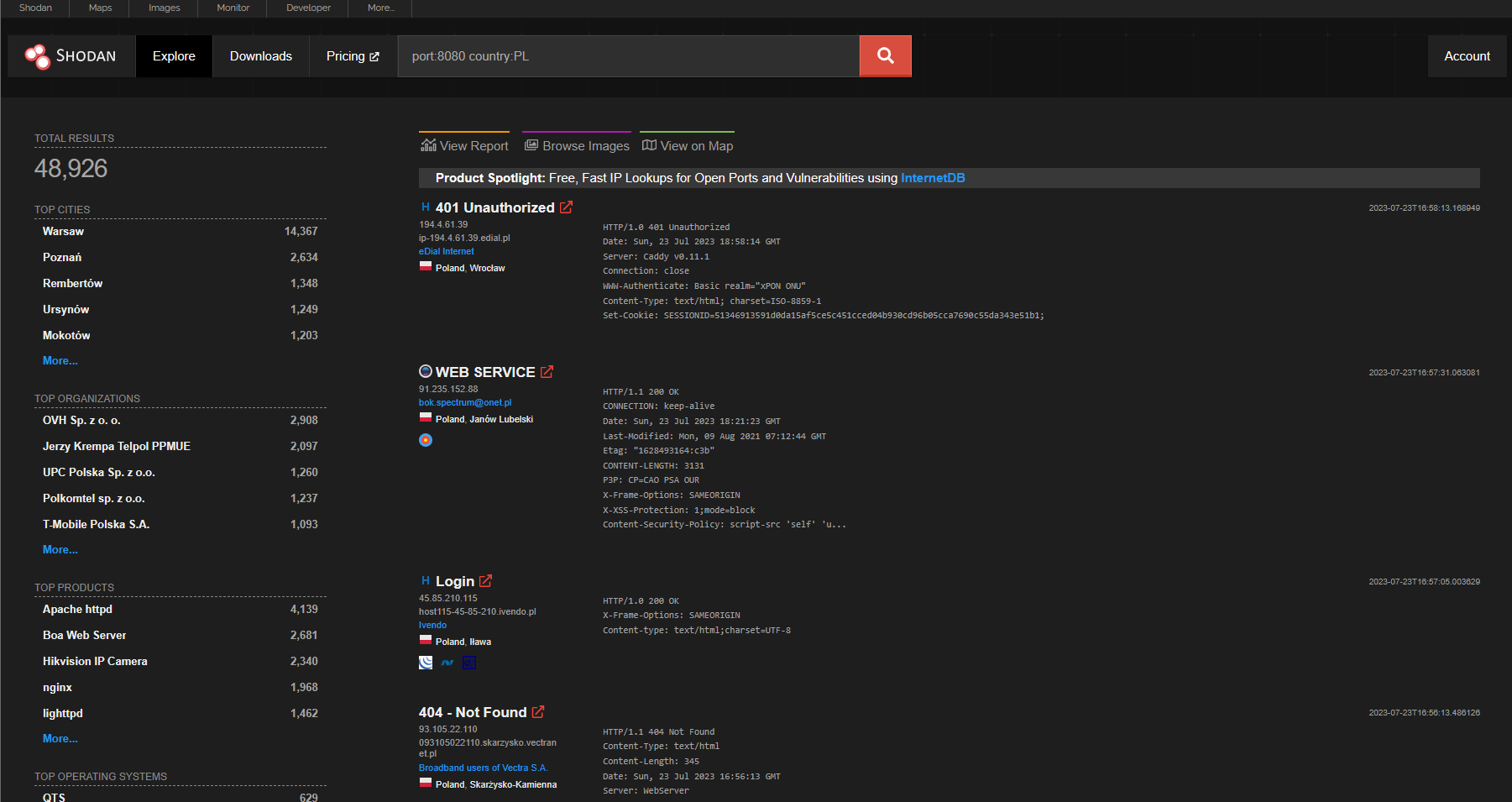Open external link icon next to WEB SERVICE
Image resolution: width=1512 pixels, height=802 pixels.
click(547, 372)
